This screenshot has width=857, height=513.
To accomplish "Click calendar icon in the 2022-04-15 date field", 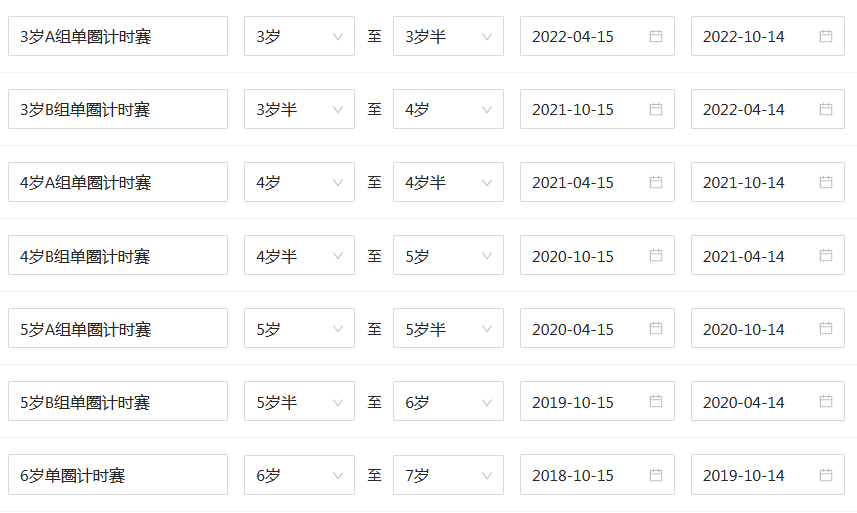I will click(656, 36).
